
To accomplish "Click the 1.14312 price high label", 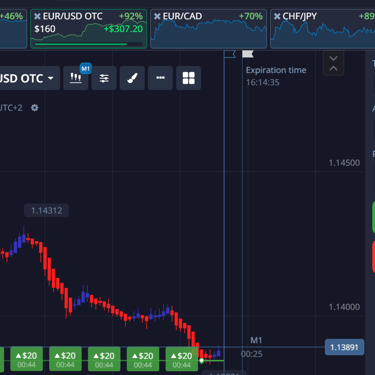I will [46, 211].
